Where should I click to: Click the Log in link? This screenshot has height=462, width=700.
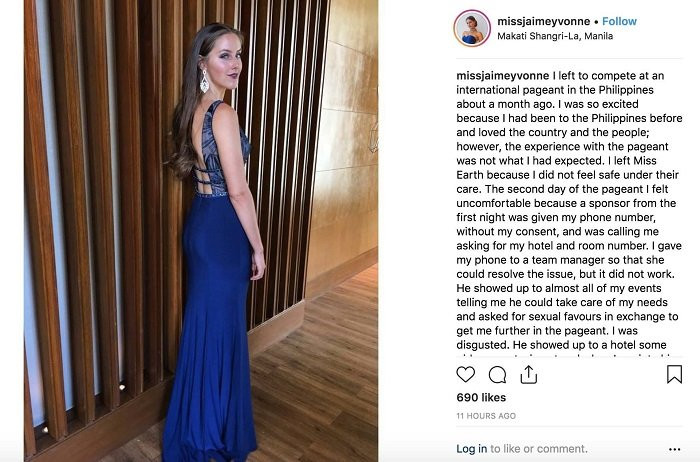(x=471, y=449)
